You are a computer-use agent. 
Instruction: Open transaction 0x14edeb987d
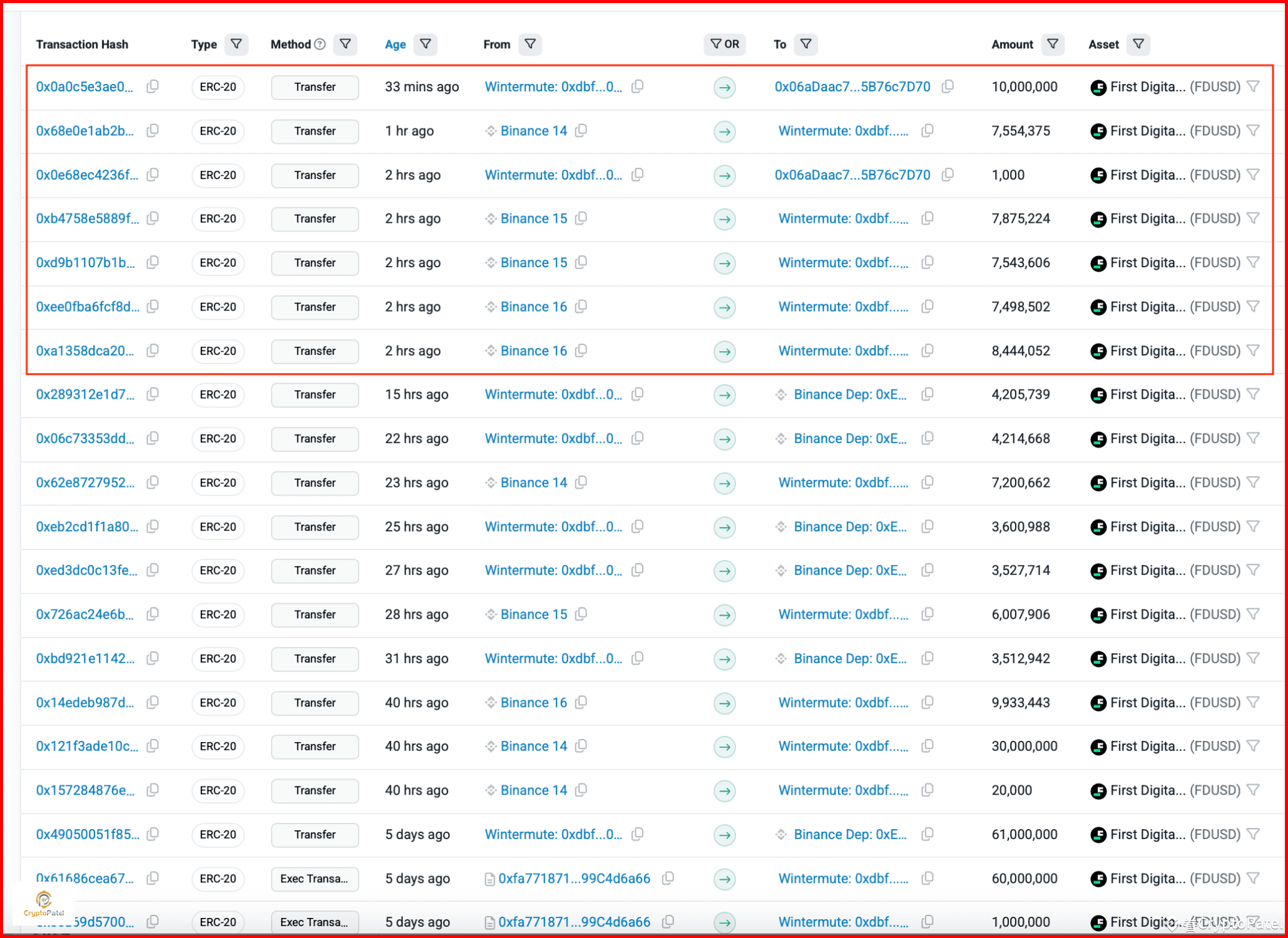(85, 703)
